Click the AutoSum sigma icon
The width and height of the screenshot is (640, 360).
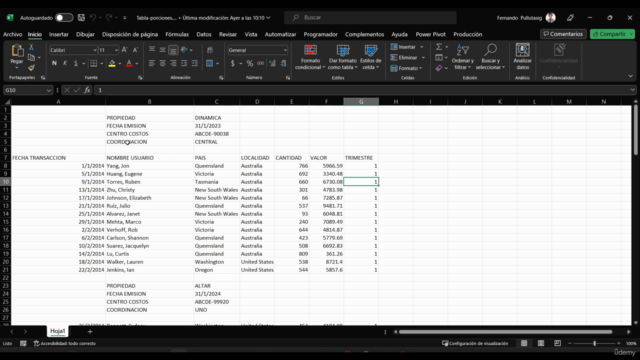(439, 47)
